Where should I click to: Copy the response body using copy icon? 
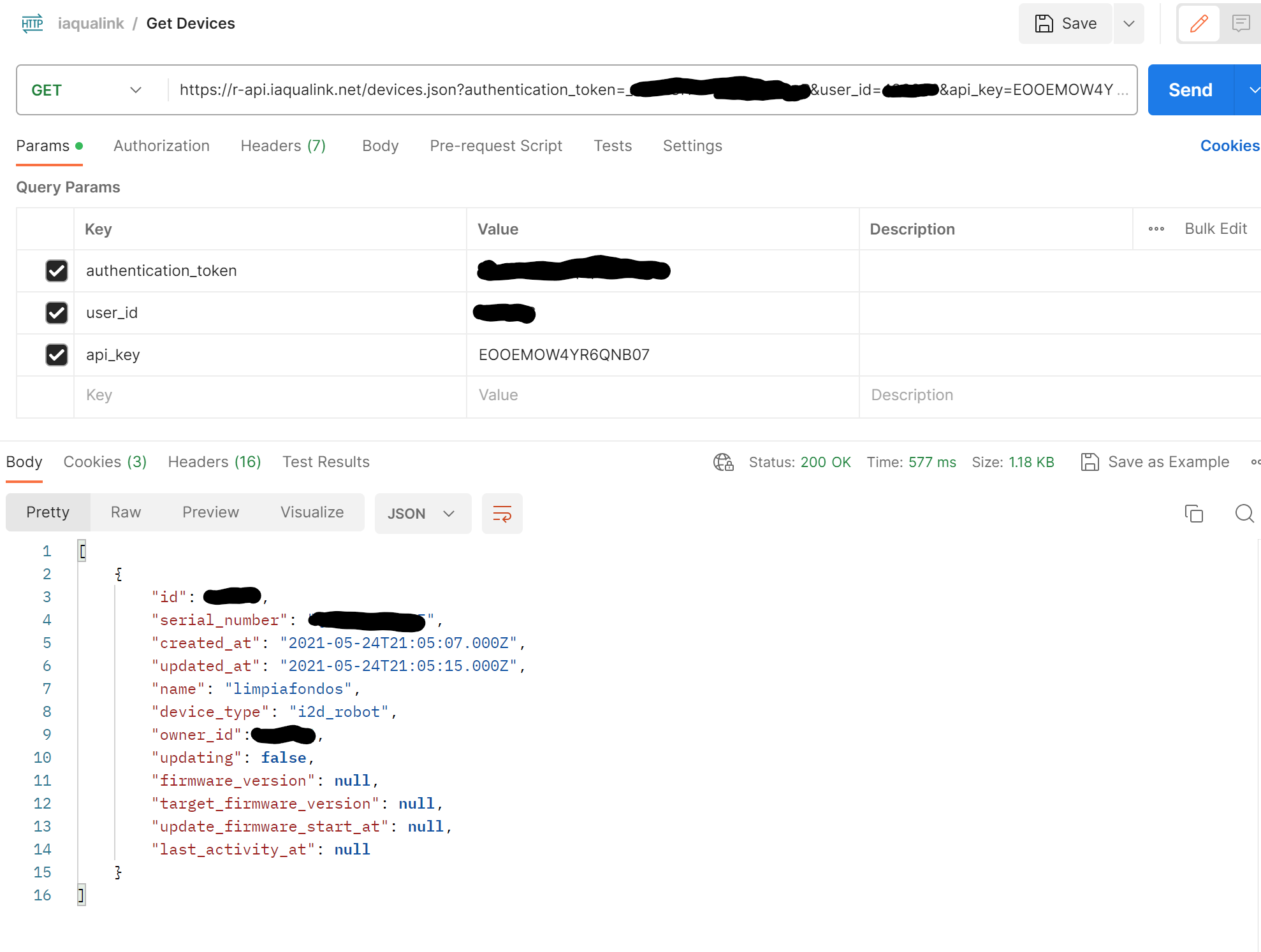click(x=1193, y=513)
